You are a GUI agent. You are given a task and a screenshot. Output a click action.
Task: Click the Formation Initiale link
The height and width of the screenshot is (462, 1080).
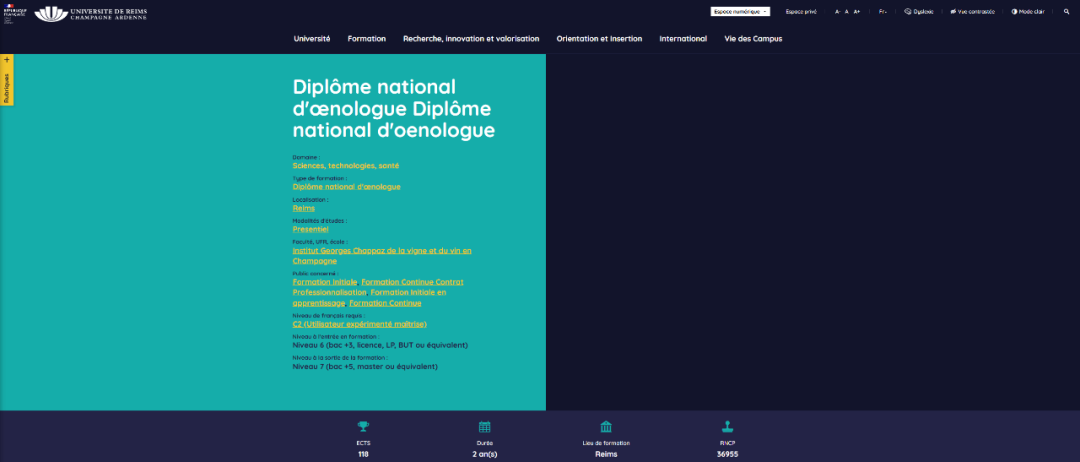click(x=325, y=282)
